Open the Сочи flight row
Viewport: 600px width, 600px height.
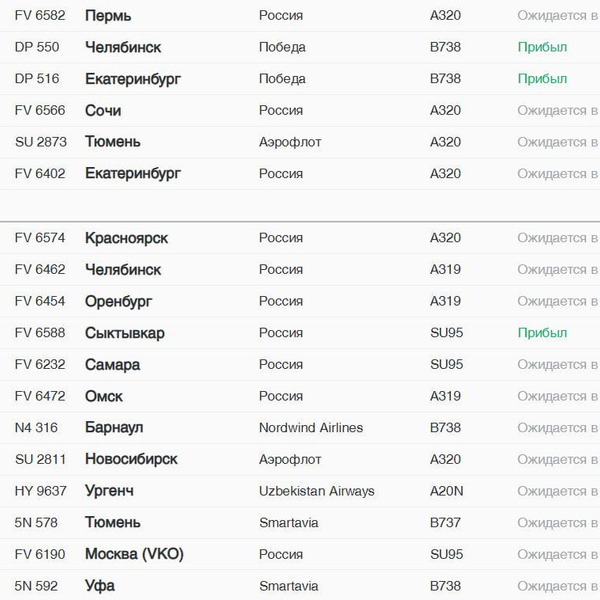(103, 111)
